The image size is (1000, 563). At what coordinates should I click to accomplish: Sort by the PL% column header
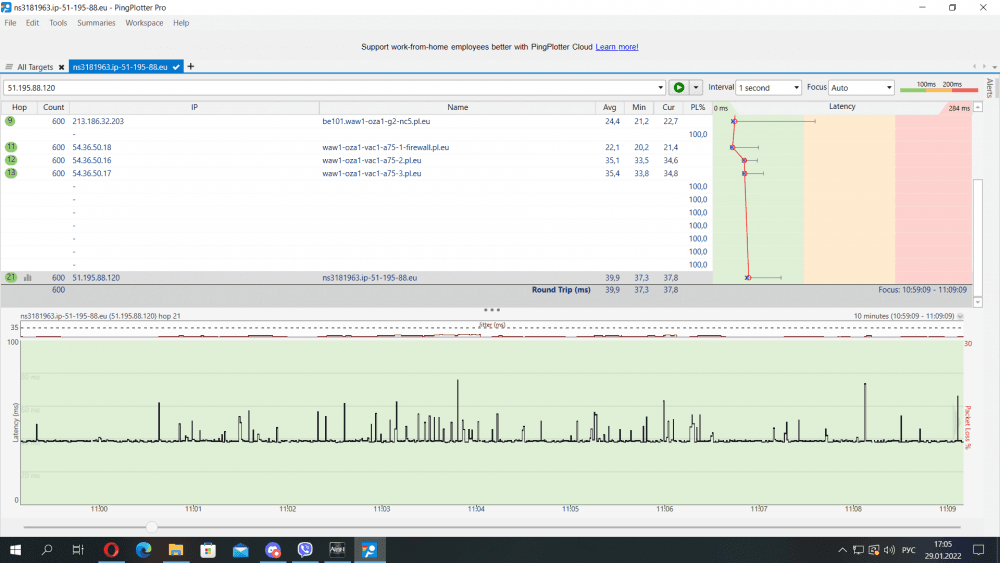(x=697, y=107)
